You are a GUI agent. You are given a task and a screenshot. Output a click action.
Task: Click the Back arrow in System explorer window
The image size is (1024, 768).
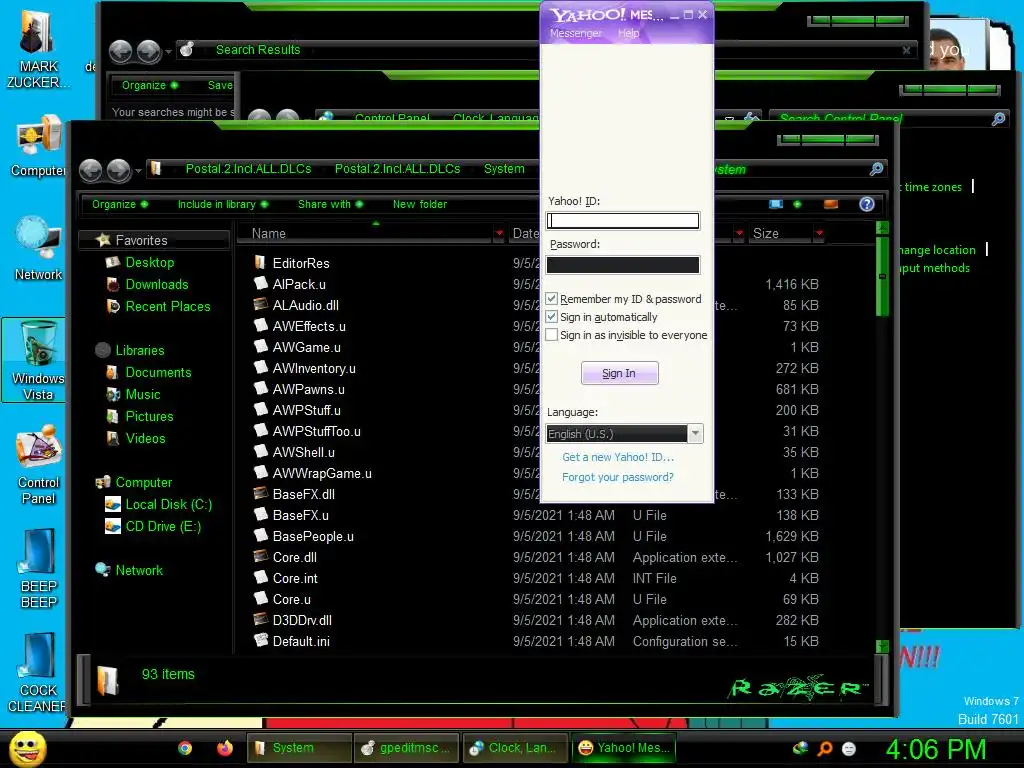click(91, 170)
